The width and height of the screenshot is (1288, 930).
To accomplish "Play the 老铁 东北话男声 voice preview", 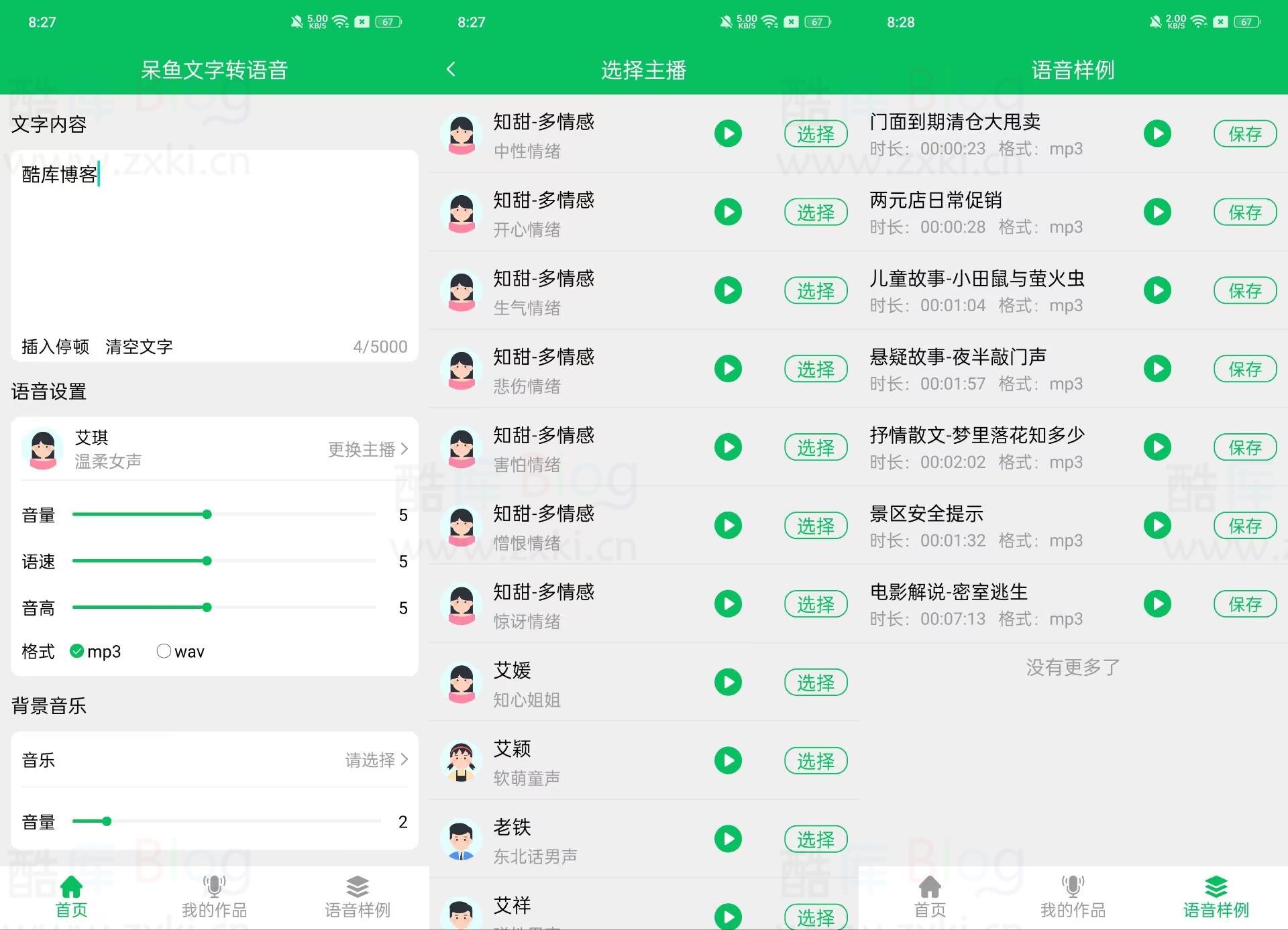I will point(728,838).
